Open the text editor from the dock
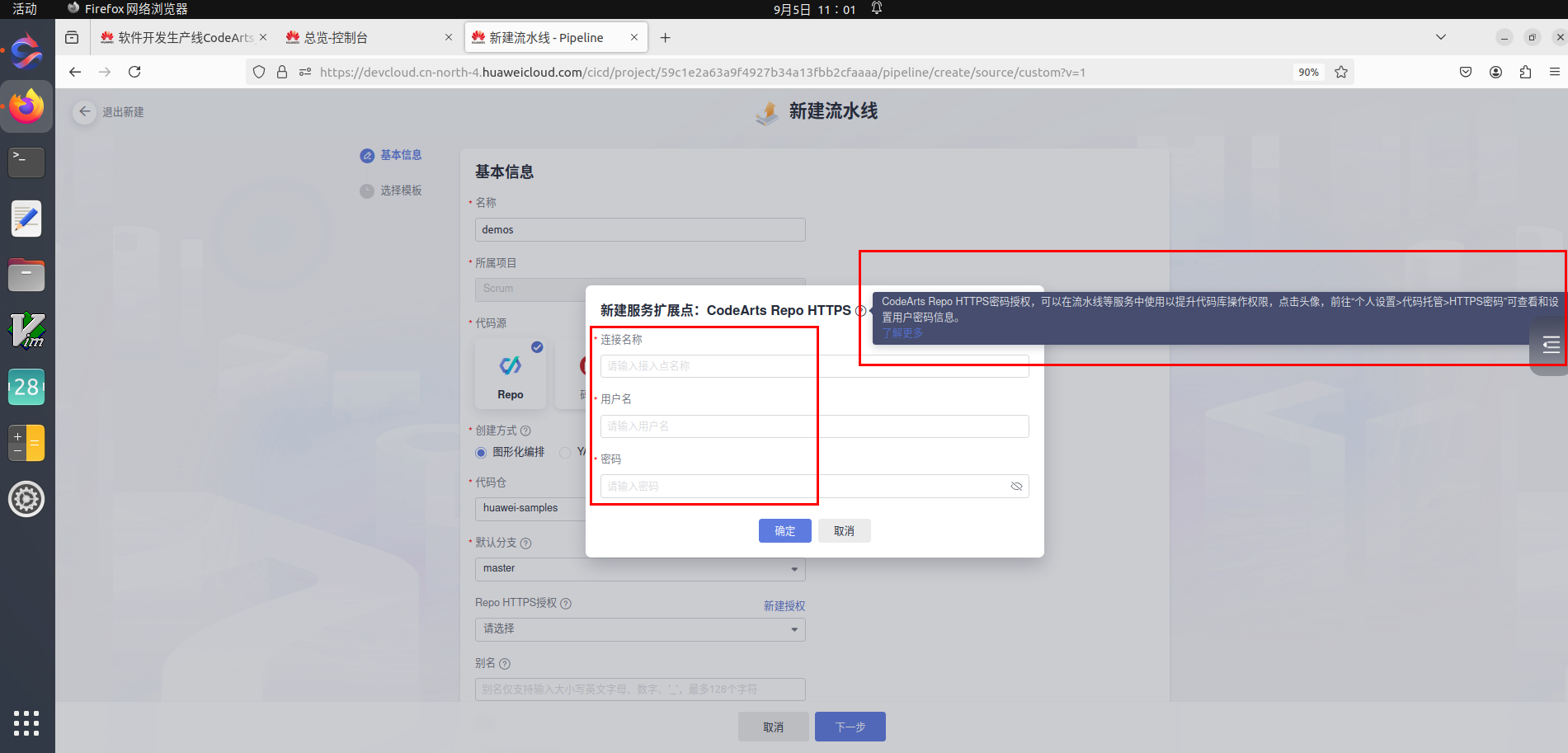The width and height of the screenshot is (1568, 753). pos(26,219)
